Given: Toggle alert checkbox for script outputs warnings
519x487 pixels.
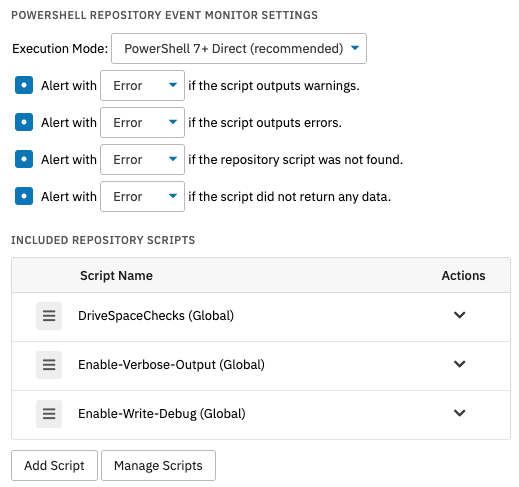Looking at the screenshot, I should click(24, 85).
